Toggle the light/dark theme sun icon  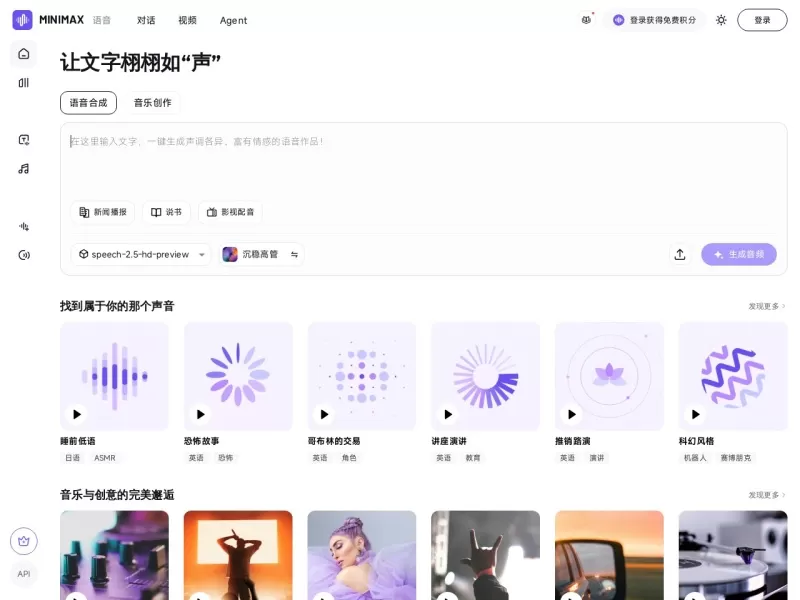pyautogui.click(x=721, y=19)
